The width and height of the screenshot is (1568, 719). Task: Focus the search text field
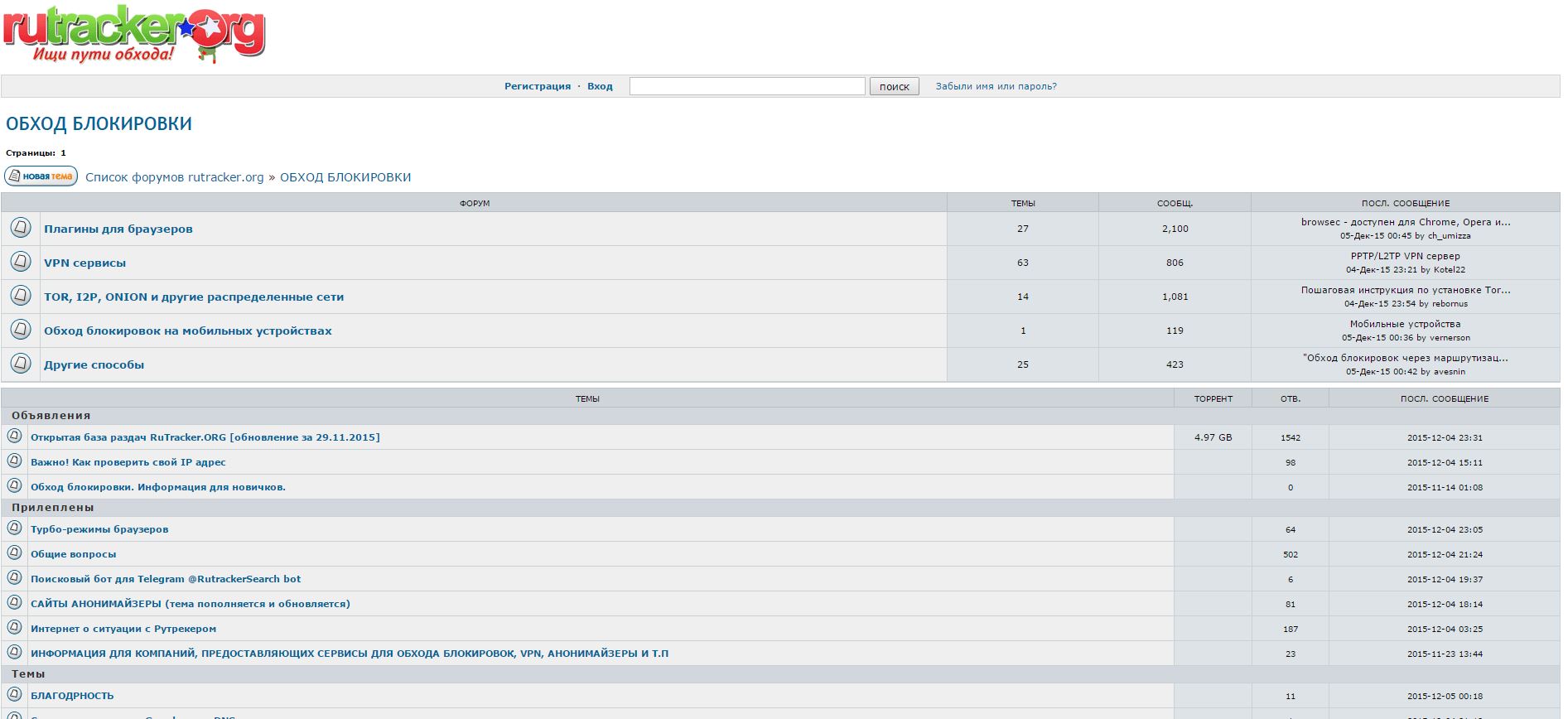[x=747, y=86]
